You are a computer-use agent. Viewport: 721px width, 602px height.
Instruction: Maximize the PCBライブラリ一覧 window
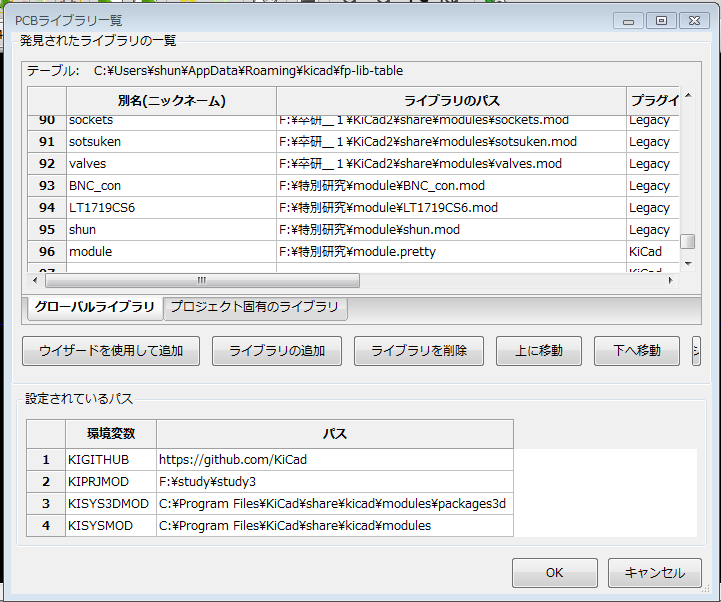pyautogui.click(x=661, y=21)
